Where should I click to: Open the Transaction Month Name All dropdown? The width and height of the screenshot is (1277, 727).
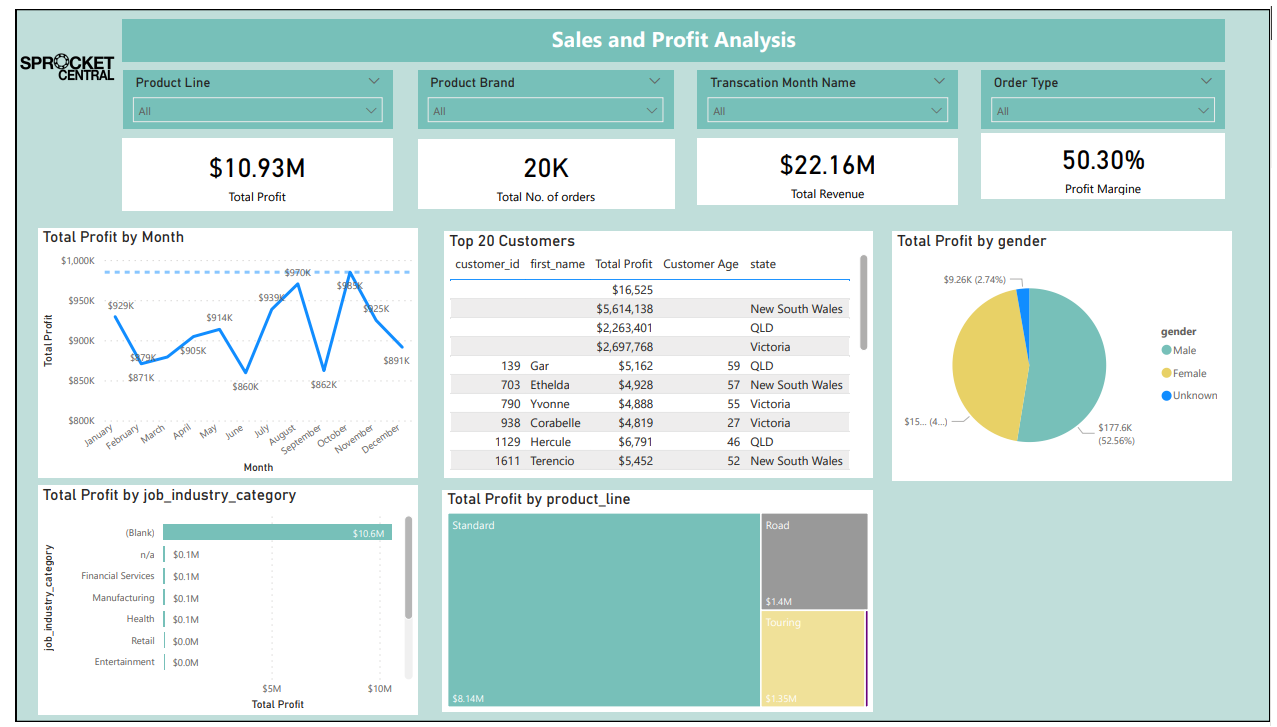(x=826, y=111)
